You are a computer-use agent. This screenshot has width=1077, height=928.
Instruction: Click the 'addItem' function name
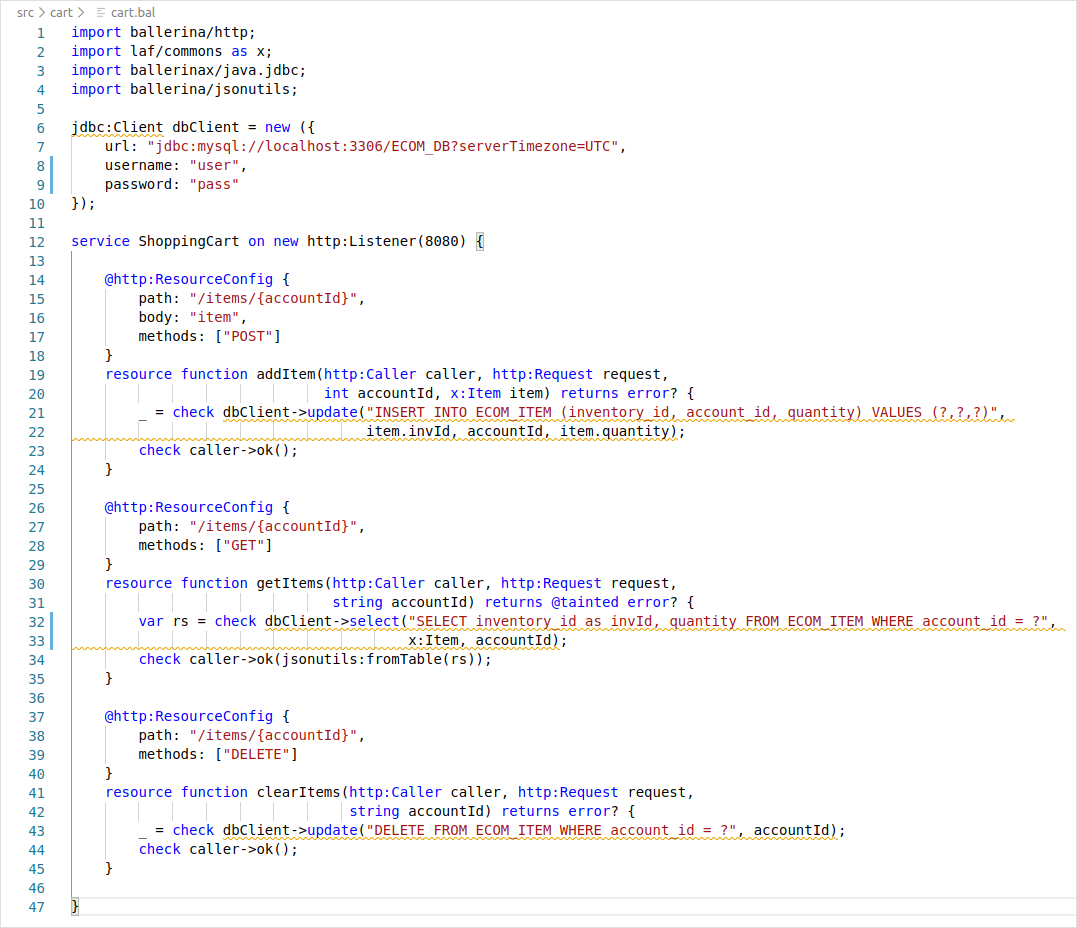tap(286, 374)
